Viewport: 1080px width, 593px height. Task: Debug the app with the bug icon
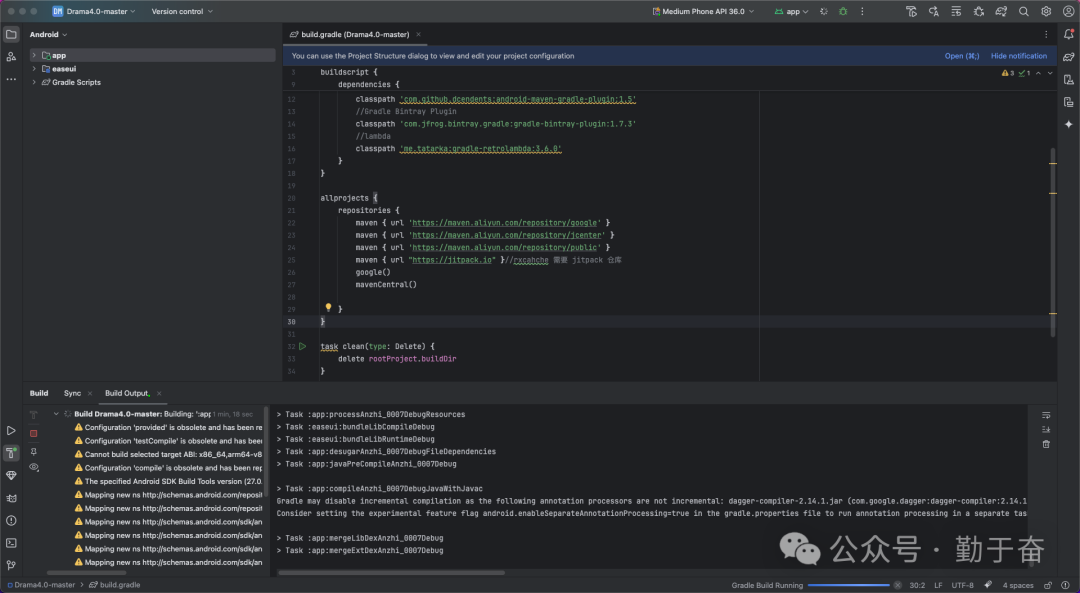point(843,12)
